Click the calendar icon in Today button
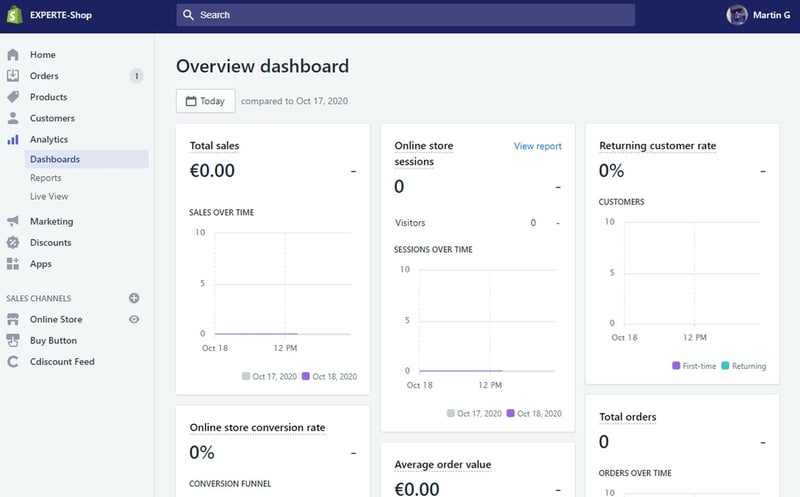 click(x=191, y=101)
